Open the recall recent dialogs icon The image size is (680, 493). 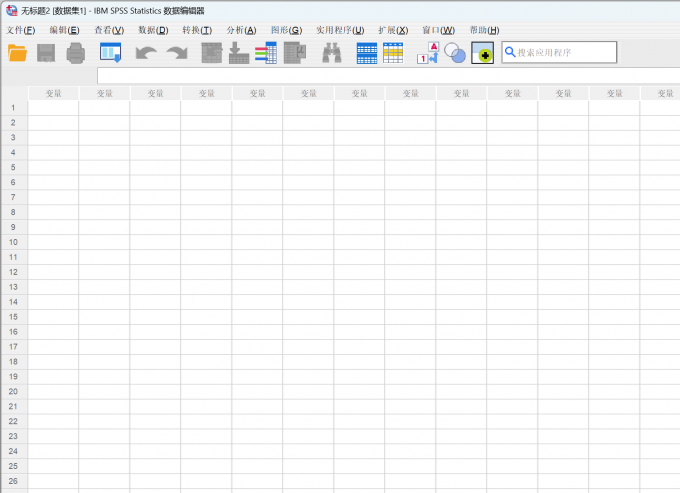click(110, 54)
